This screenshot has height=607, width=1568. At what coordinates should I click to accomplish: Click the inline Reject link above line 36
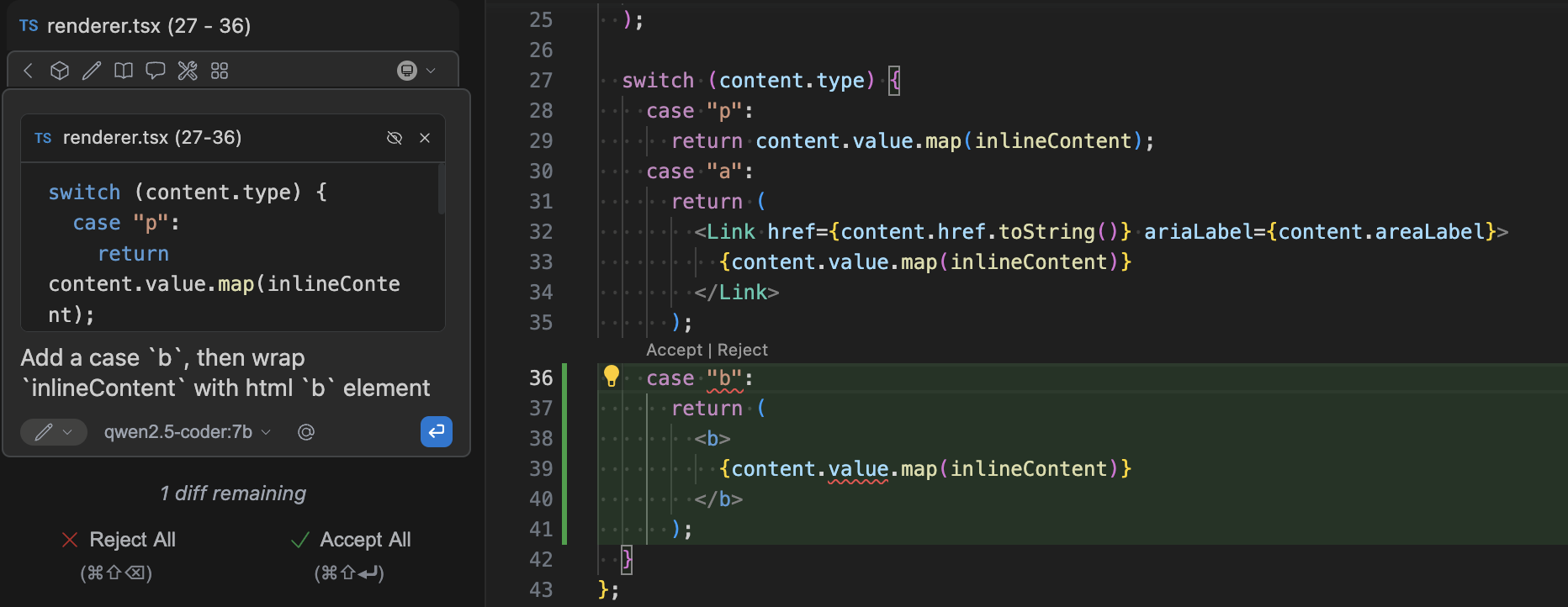coord(743,350)
